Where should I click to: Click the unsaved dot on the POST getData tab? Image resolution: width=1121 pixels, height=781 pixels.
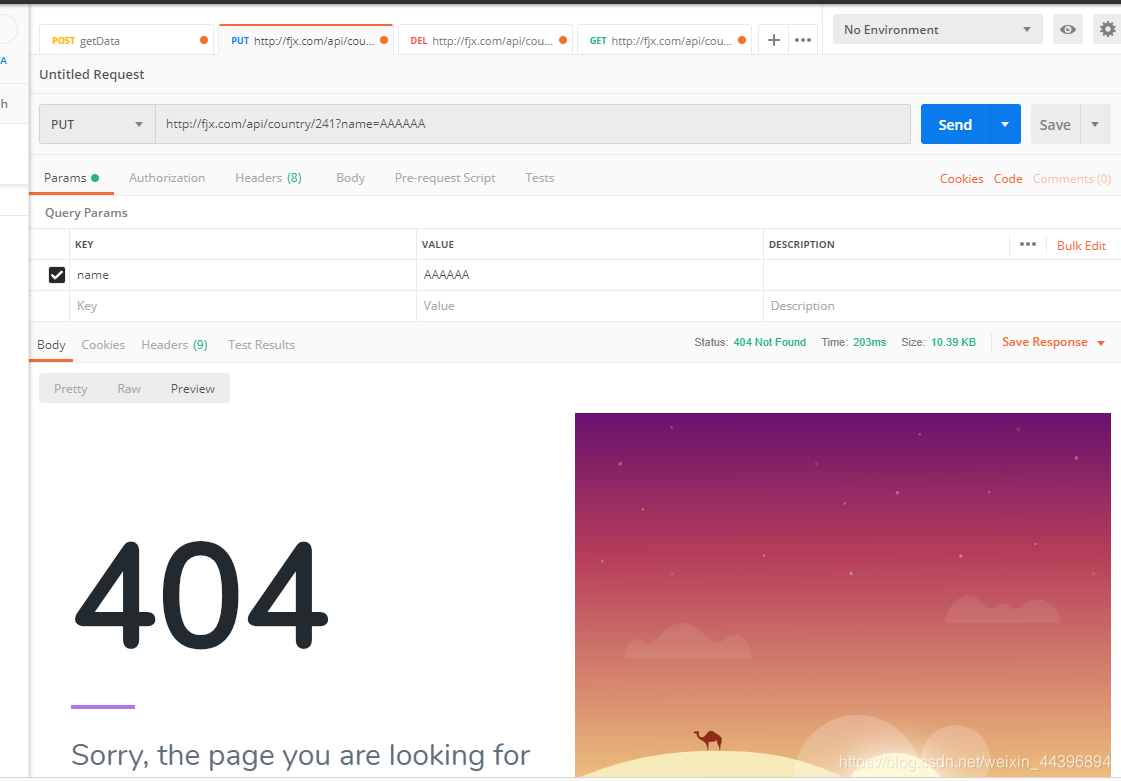[204, 41]
